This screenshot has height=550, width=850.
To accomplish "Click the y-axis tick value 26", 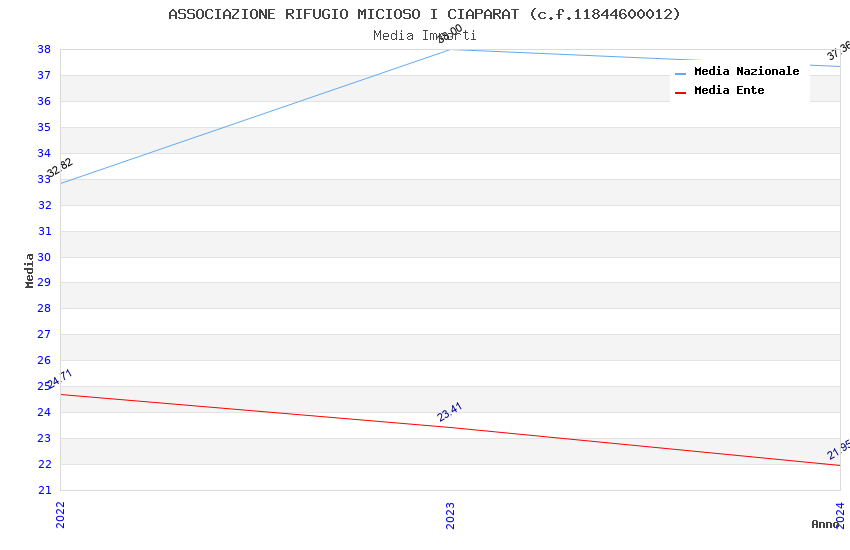I will [x=44, y=360].
